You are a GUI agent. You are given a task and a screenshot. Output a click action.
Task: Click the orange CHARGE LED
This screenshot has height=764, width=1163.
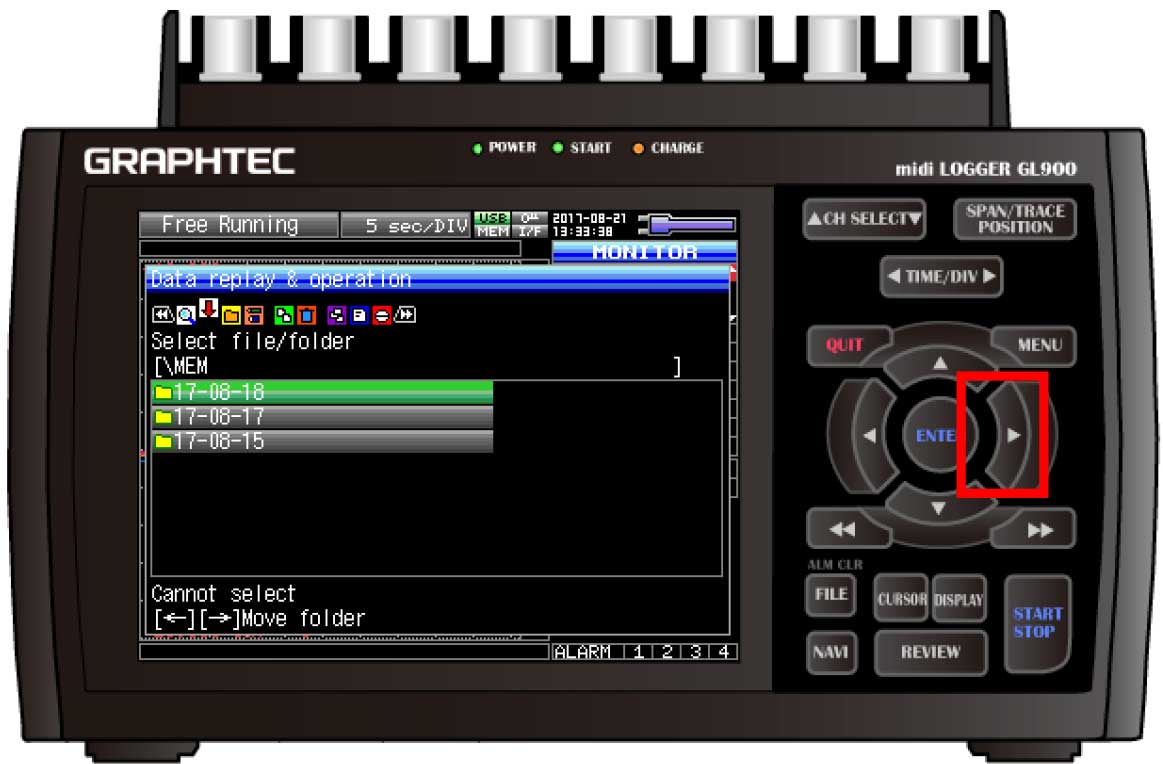pos(638,148)
